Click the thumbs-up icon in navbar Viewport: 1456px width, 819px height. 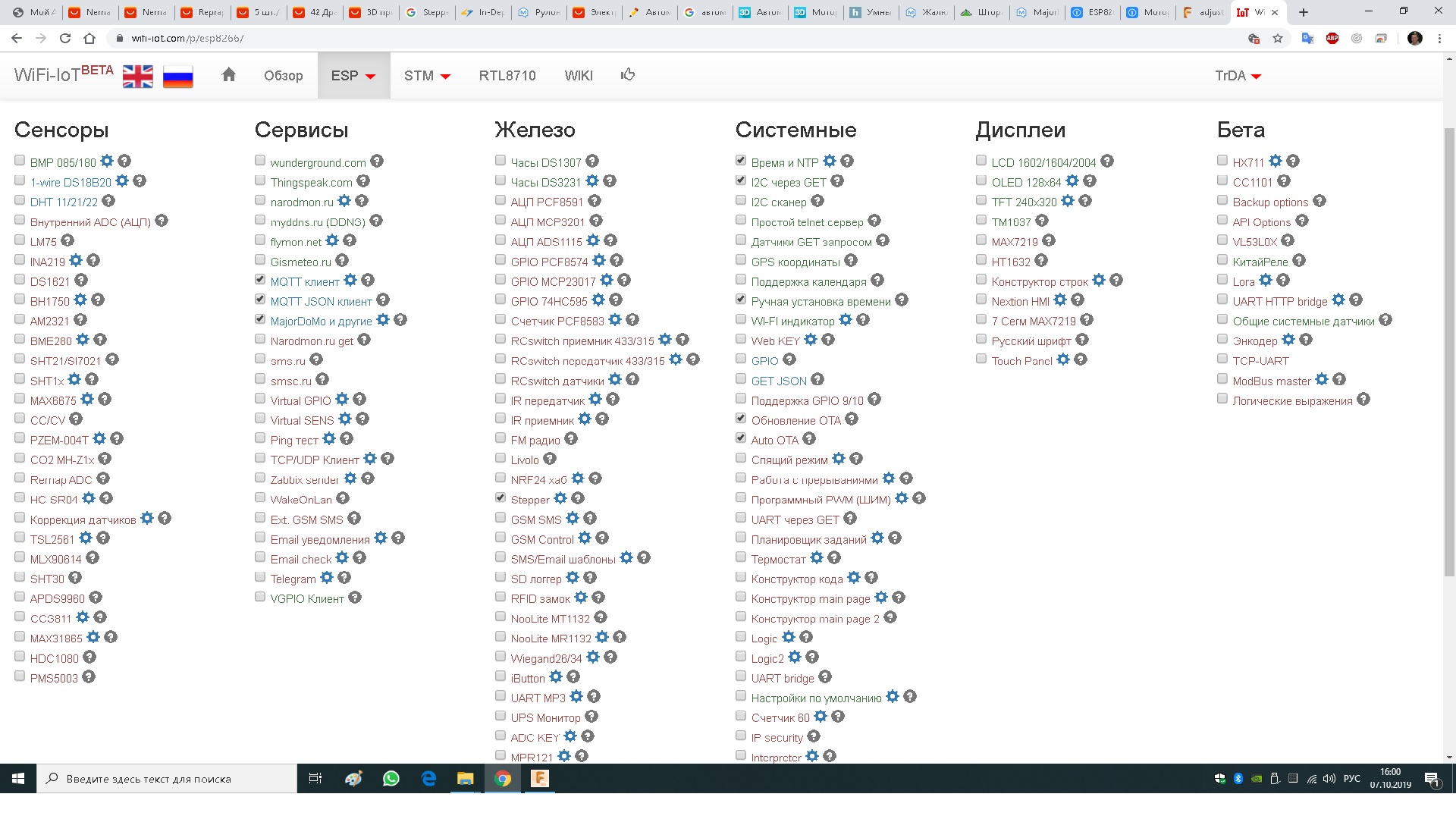628,75
